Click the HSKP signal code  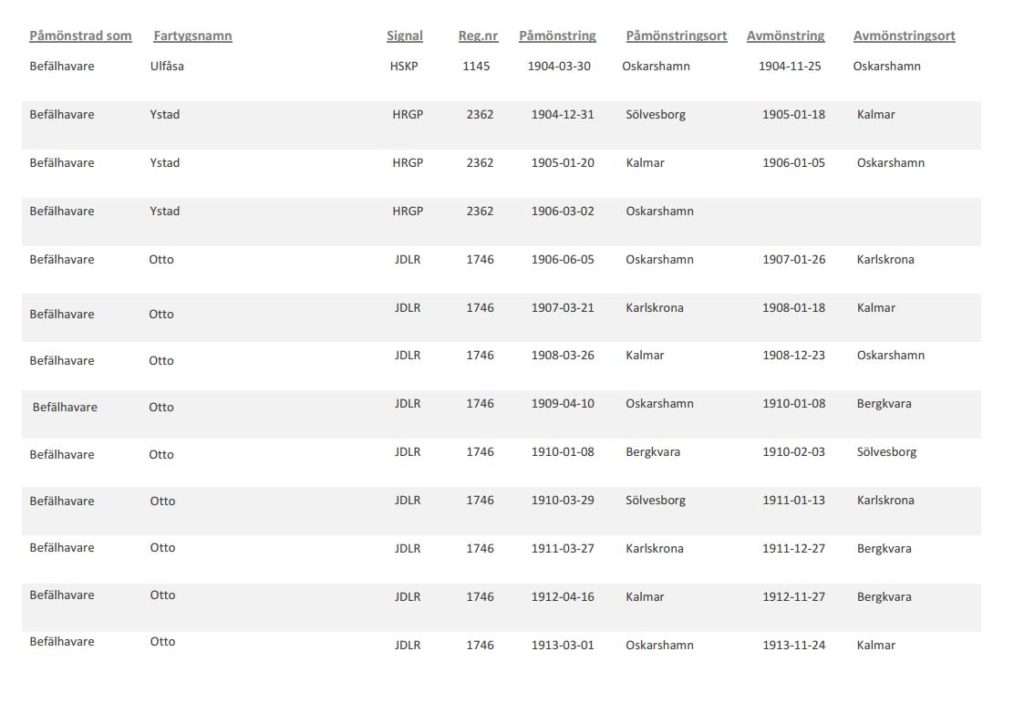point(404,66)
